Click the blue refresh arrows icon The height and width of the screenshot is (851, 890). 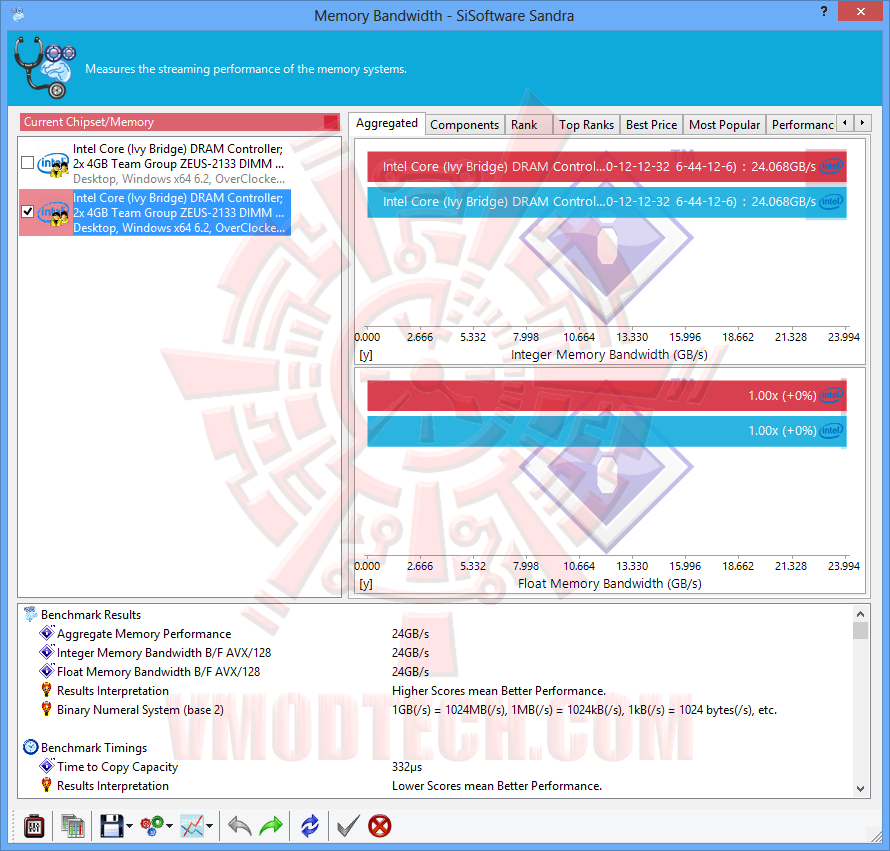click(x=310, y=826)
